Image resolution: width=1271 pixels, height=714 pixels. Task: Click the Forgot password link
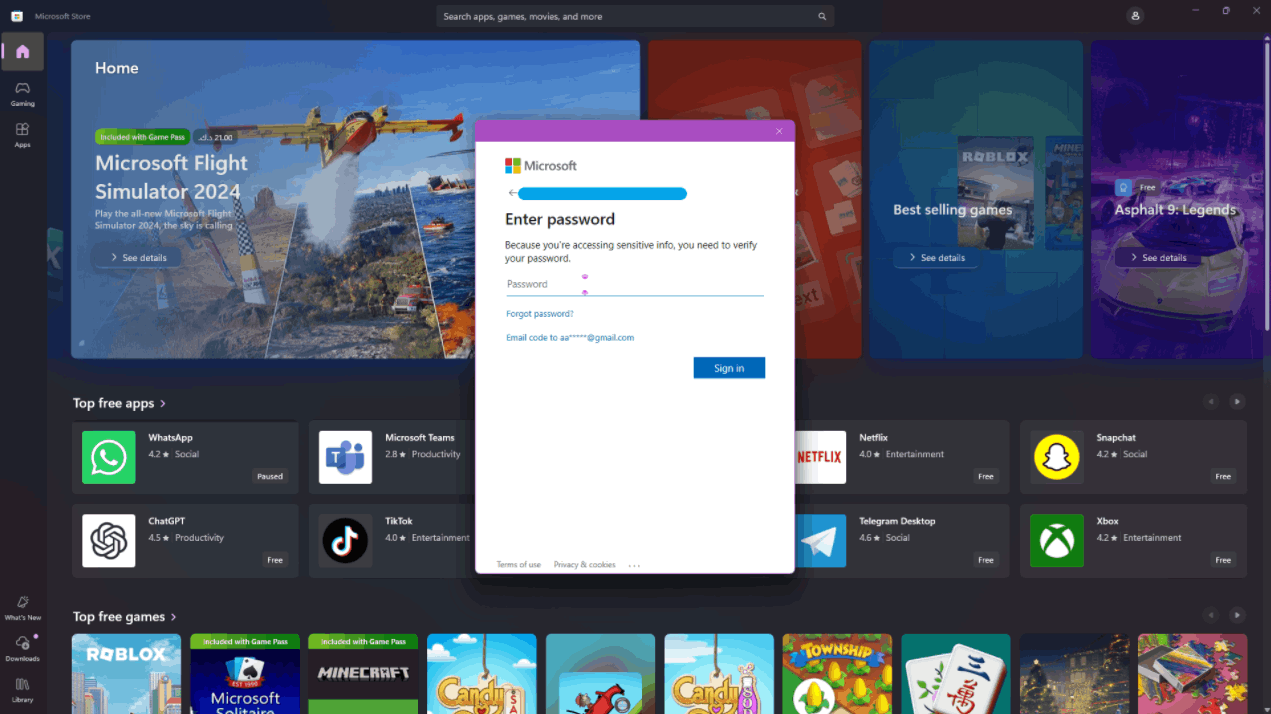click(540, 314)
